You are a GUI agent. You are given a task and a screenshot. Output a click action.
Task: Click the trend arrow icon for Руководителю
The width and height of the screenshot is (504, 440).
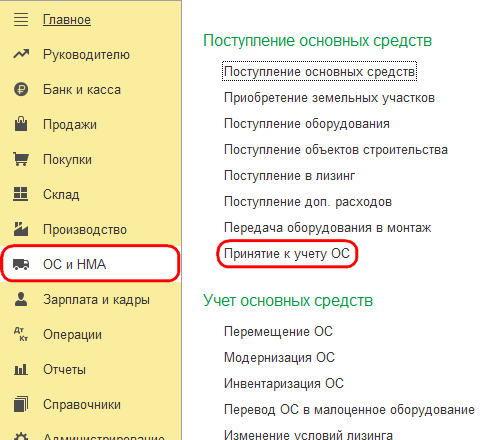21,54
